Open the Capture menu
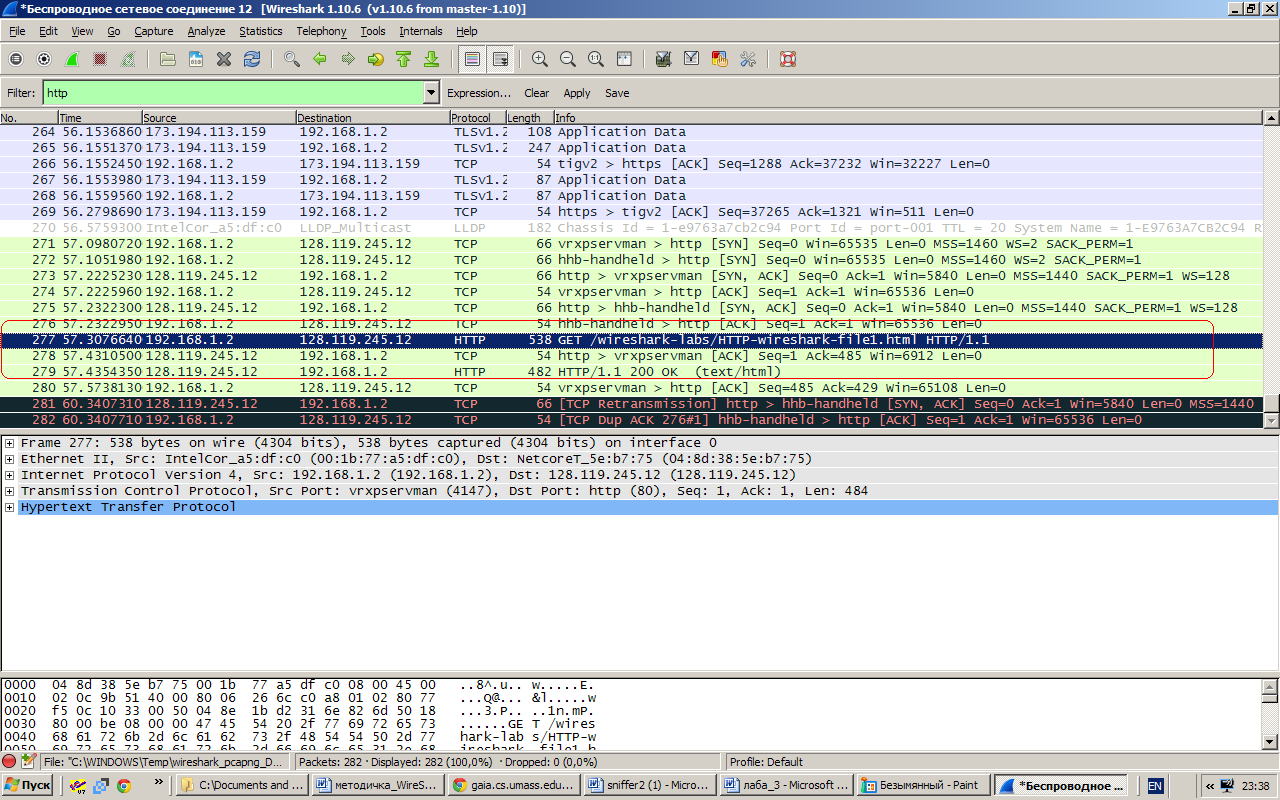Screen dimensions: 1280x800 153,31
